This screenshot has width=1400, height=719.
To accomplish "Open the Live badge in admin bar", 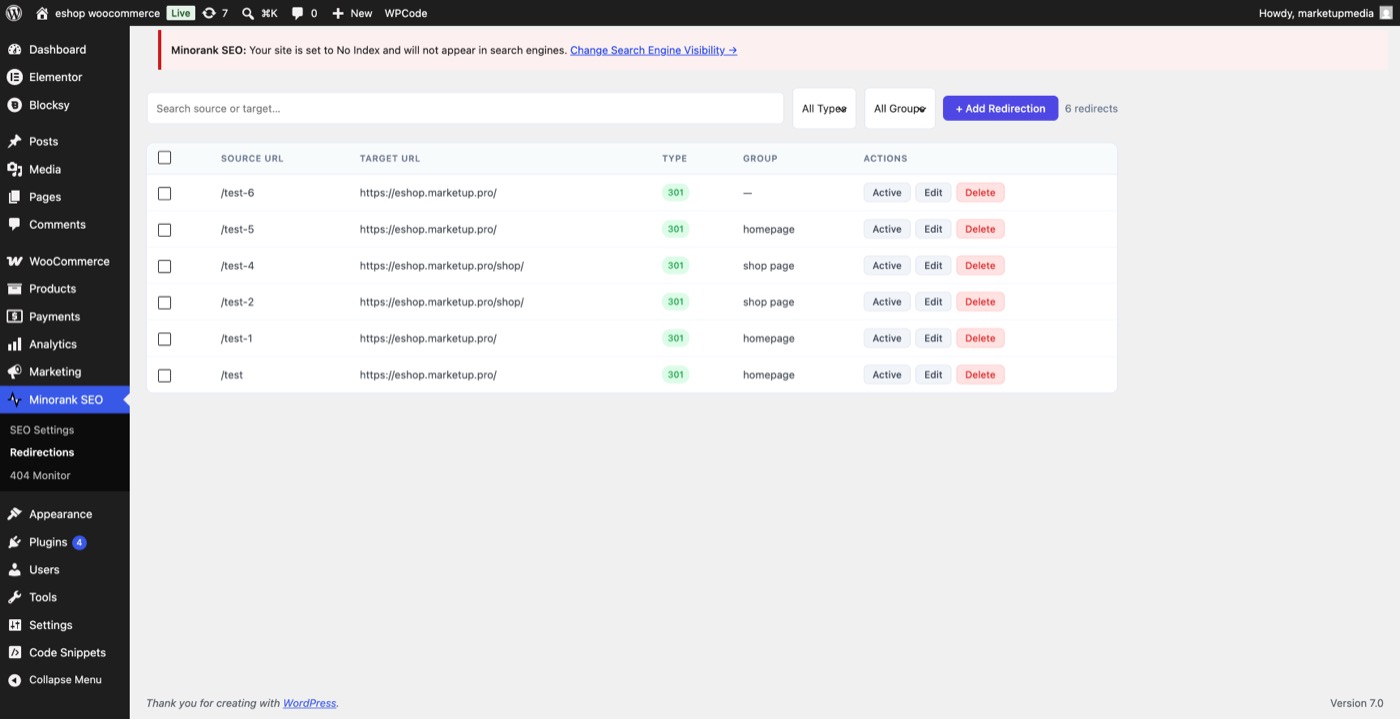I will coord(181,13).
